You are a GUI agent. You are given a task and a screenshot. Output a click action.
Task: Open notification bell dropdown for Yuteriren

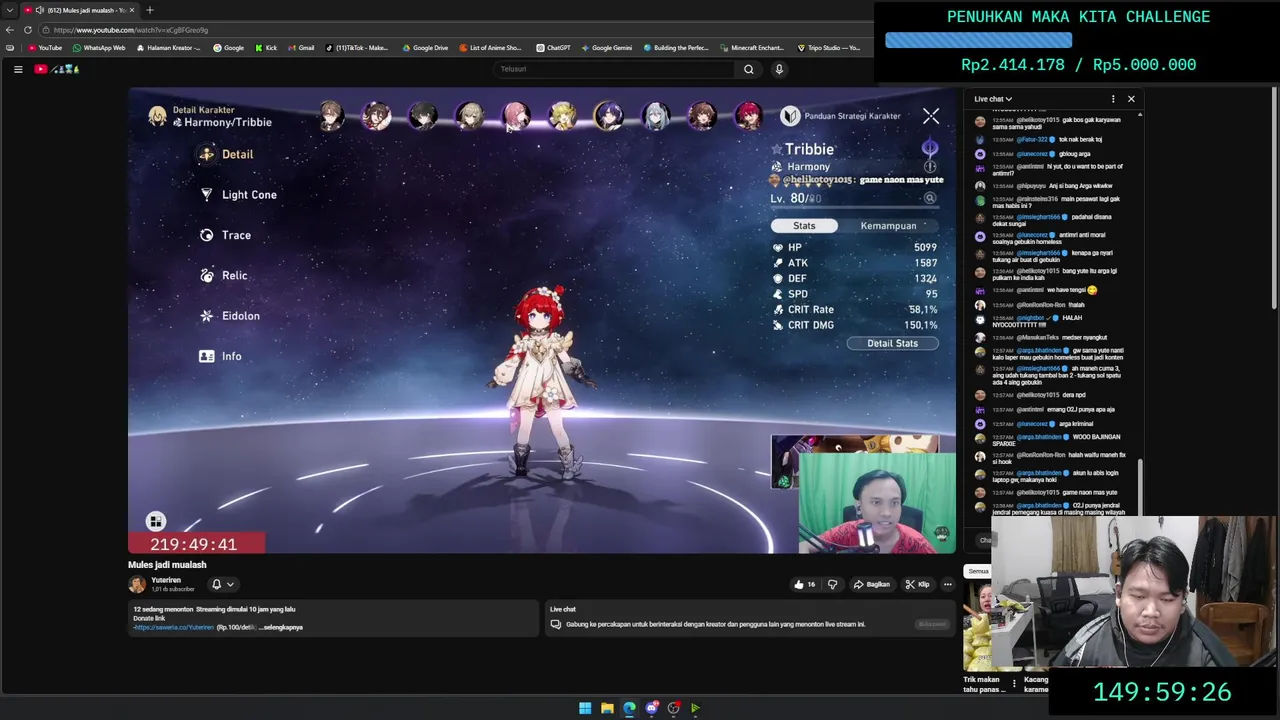[222, 584]
